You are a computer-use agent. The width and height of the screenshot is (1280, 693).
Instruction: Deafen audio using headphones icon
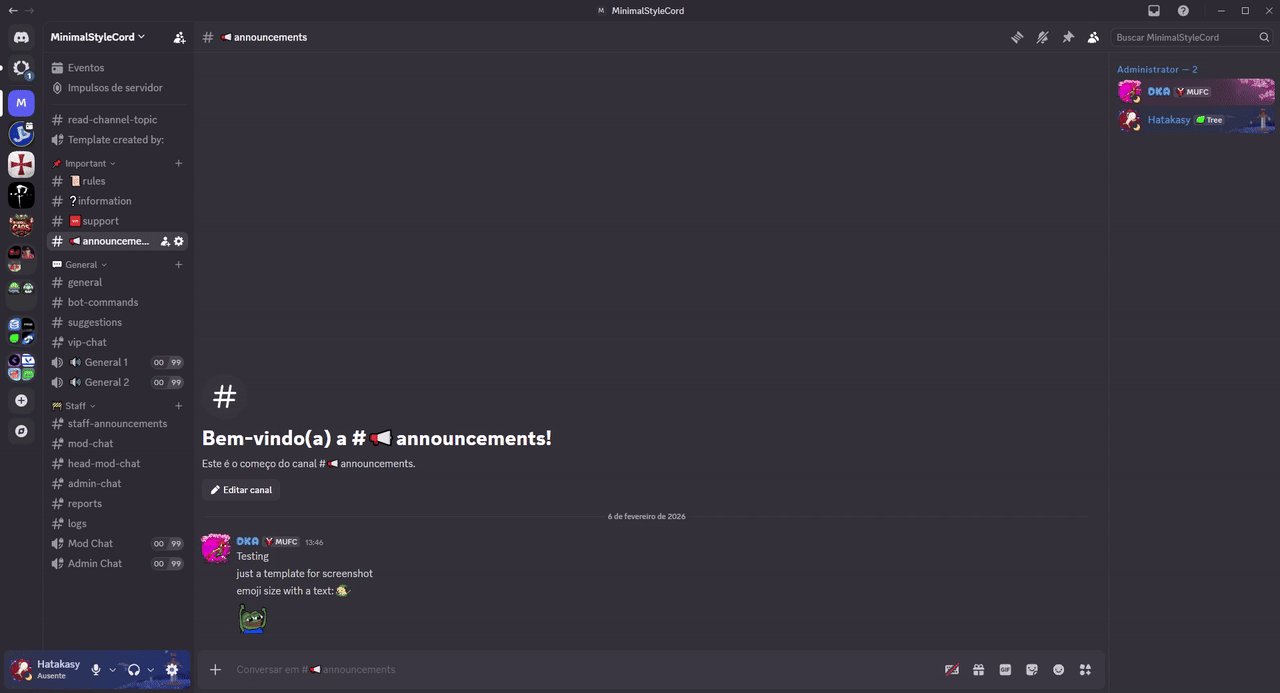tap(133, 670)
